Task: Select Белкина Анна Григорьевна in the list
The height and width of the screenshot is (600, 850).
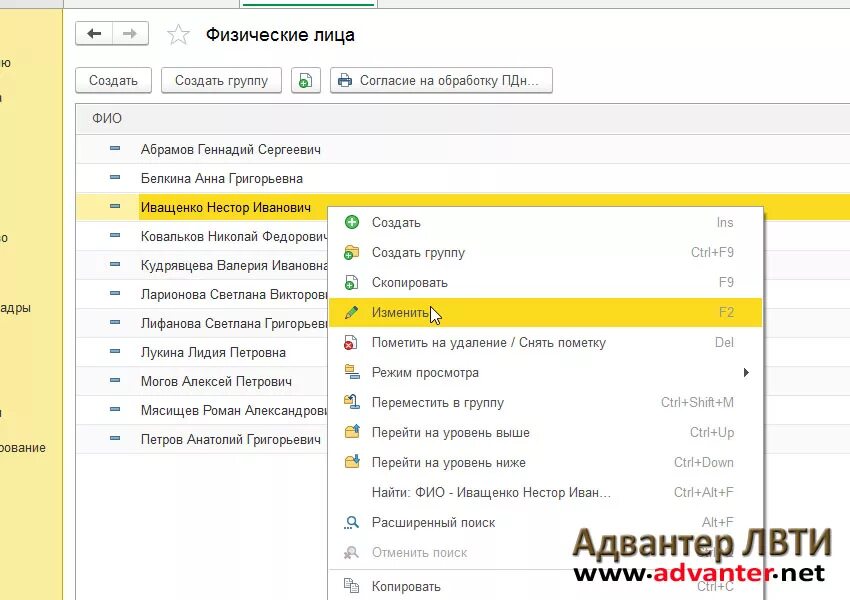Action: (x=222, y=178)
